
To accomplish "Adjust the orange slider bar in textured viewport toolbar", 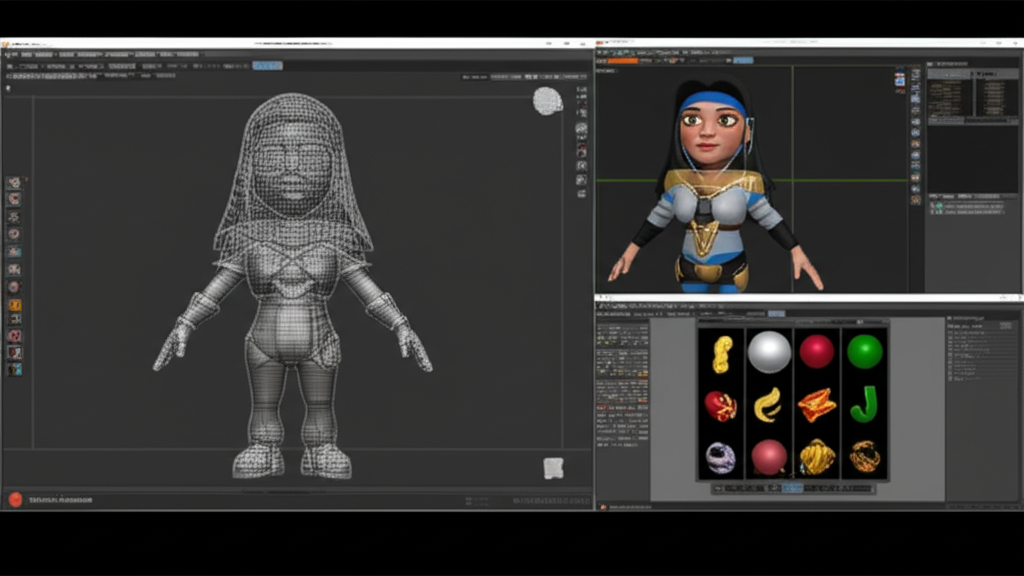I will coord(623,61).
